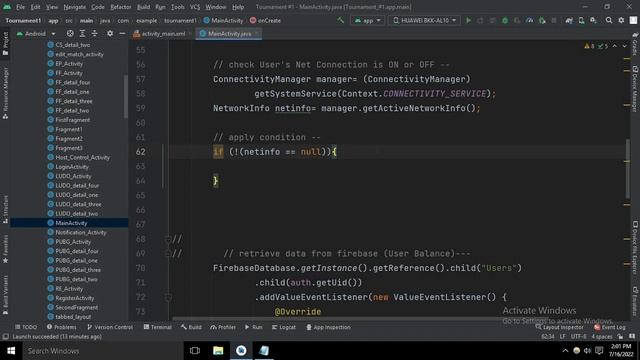Open the App Inspection tool window
640x360 pixels.
328,327
